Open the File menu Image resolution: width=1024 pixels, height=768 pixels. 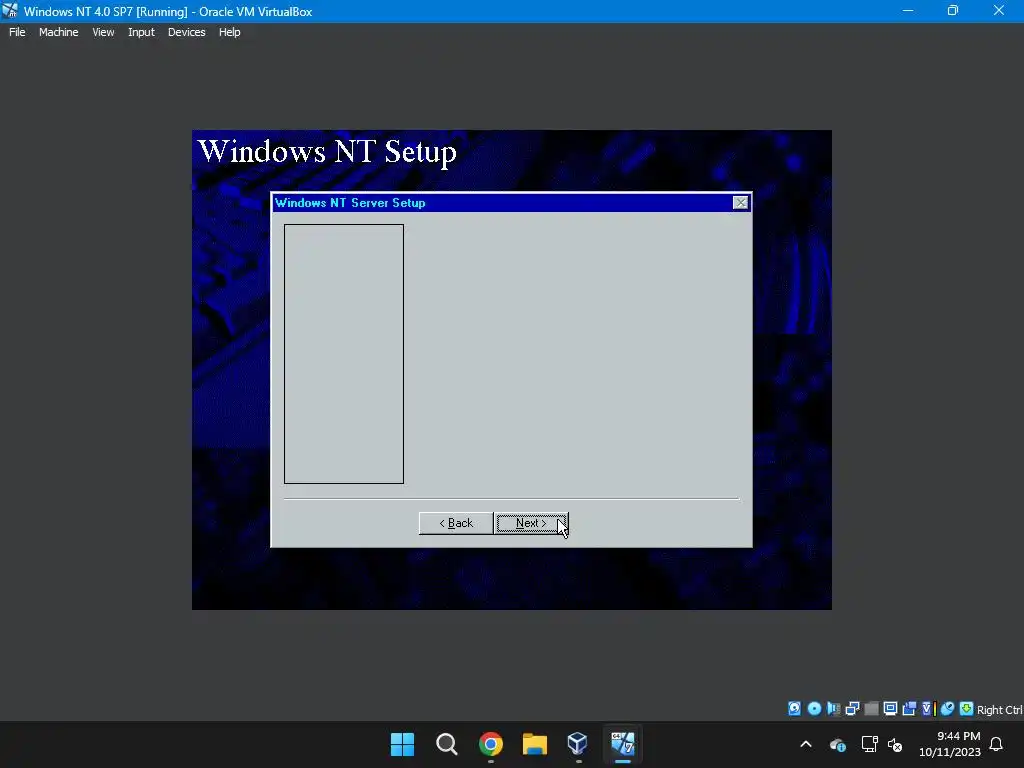point(17,32)
